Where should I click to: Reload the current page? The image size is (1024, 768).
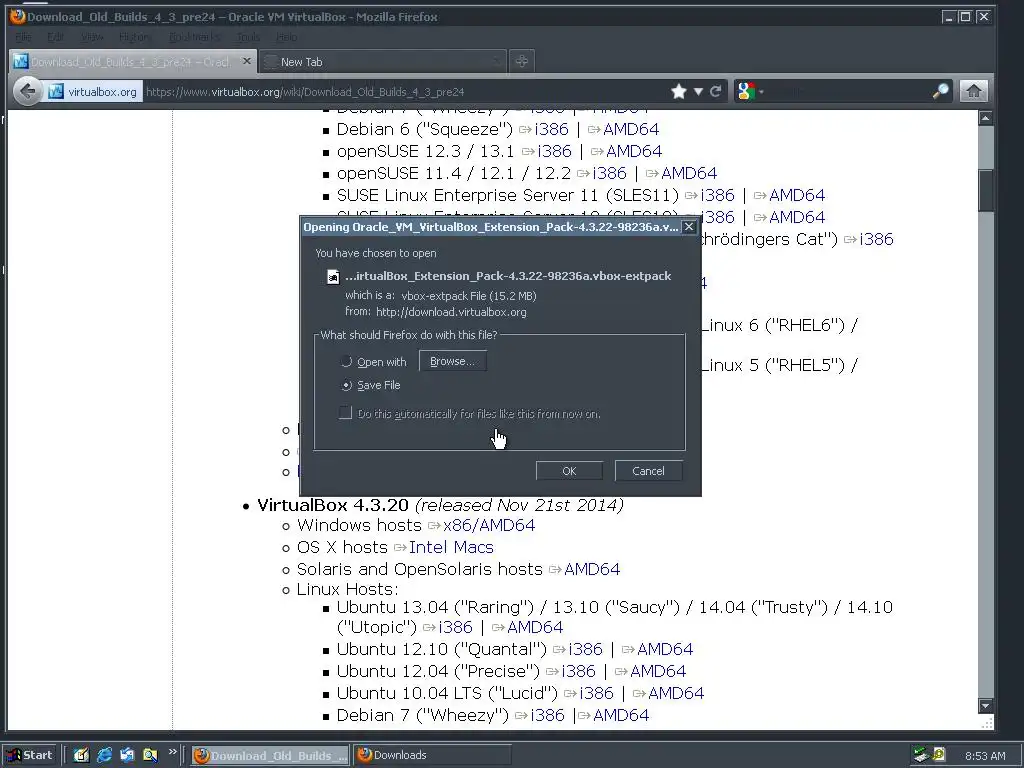[716, 91]
